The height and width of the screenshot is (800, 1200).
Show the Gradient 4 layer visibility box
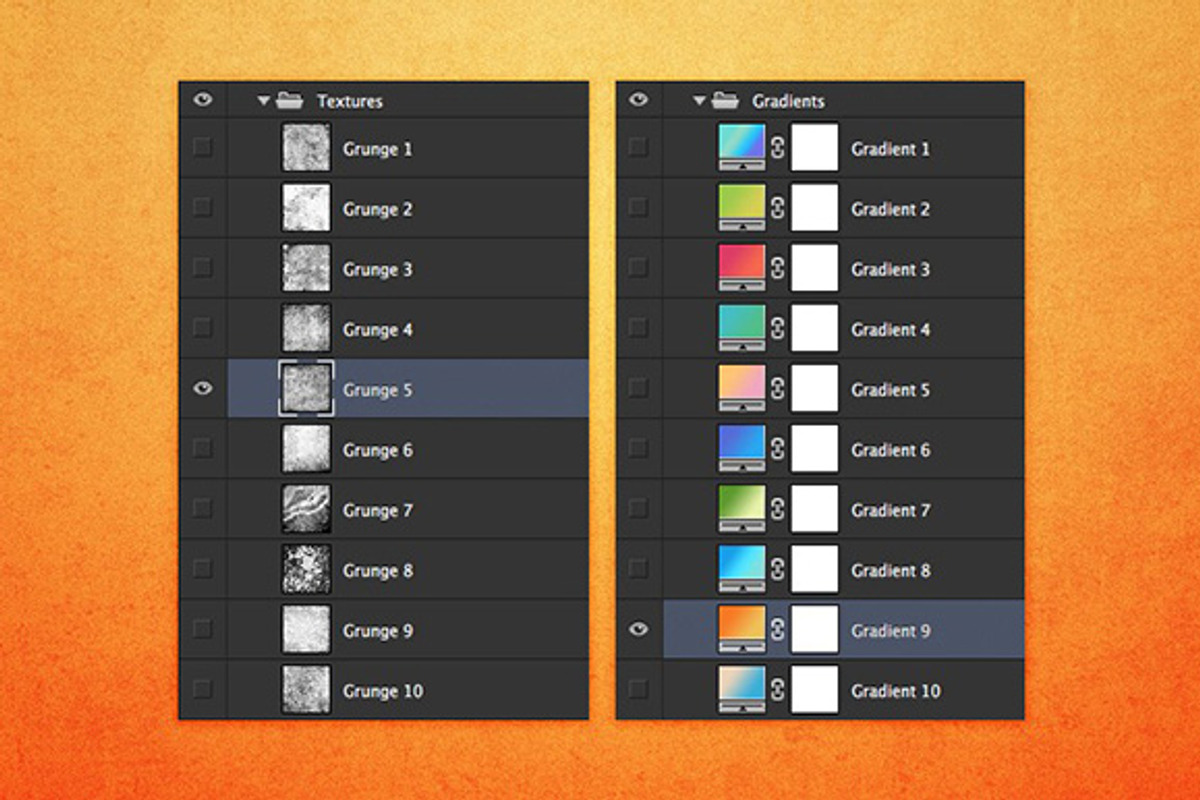(x=639, y=328)
